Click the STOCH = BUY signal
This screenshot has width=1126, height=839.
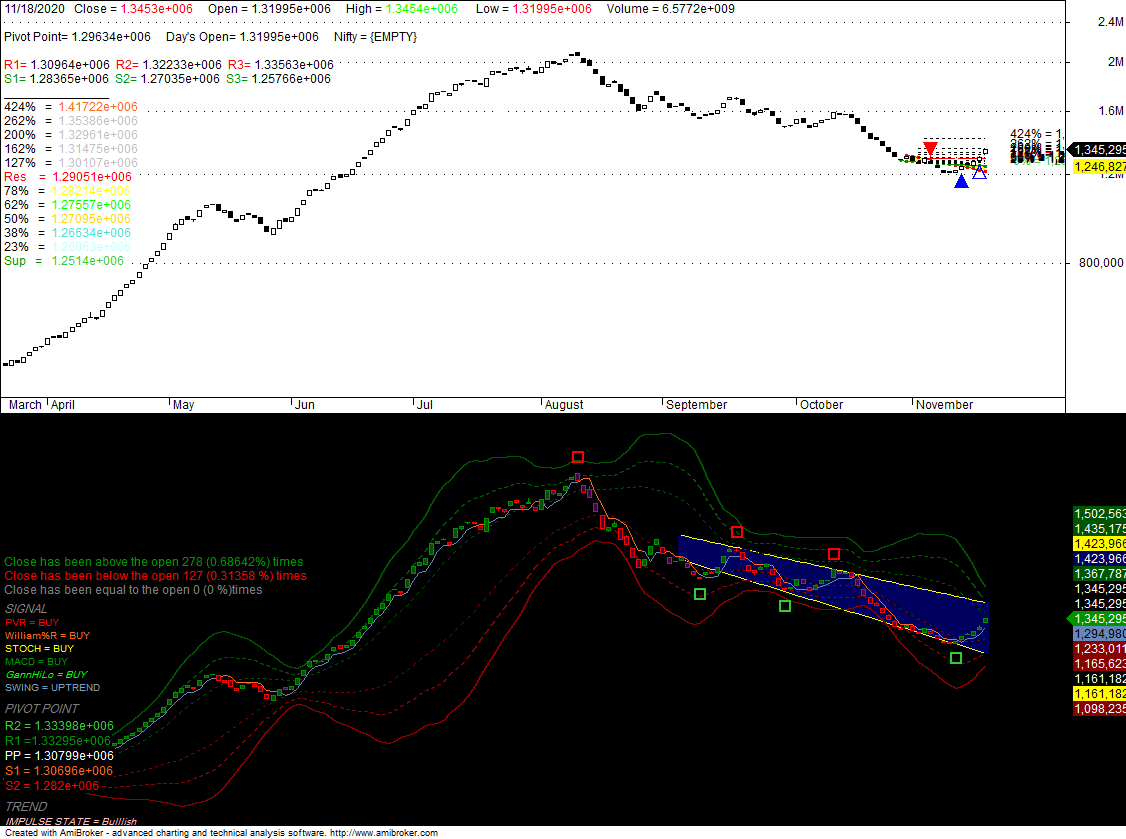[39, 649]
